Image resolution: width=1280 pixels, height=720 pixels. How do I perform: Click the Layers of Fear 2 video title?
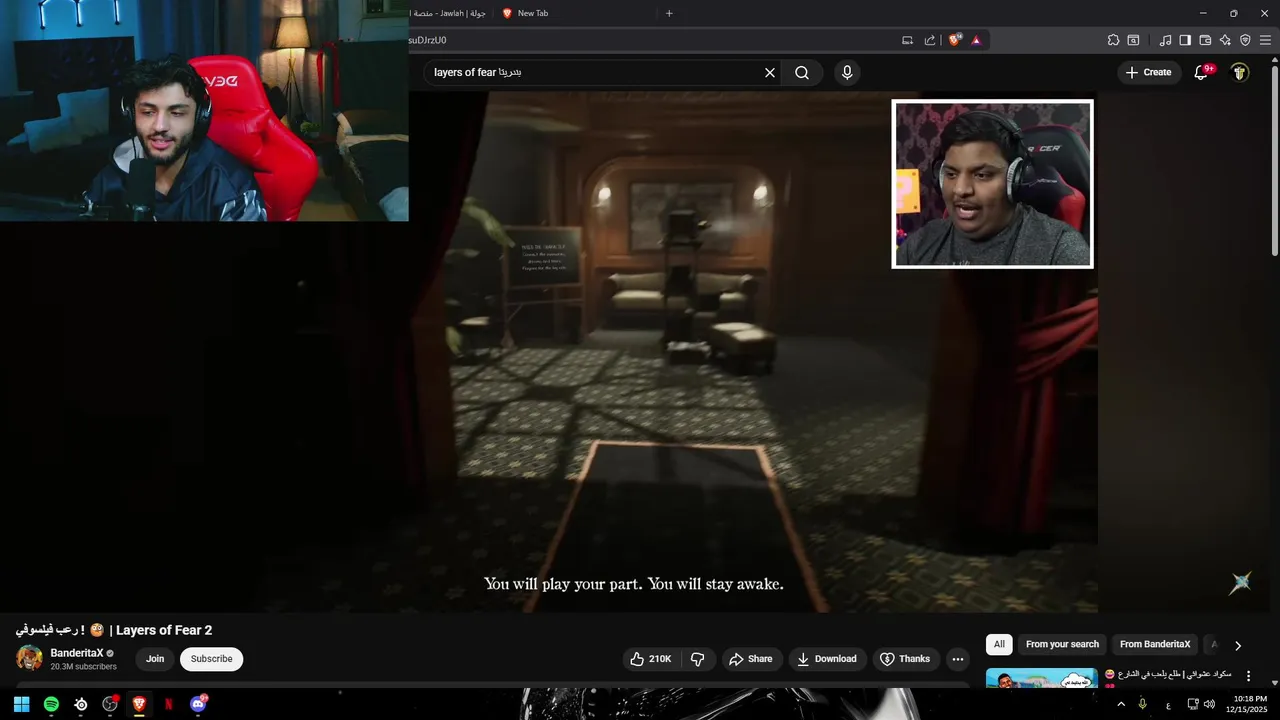click(x=114, y=630)
